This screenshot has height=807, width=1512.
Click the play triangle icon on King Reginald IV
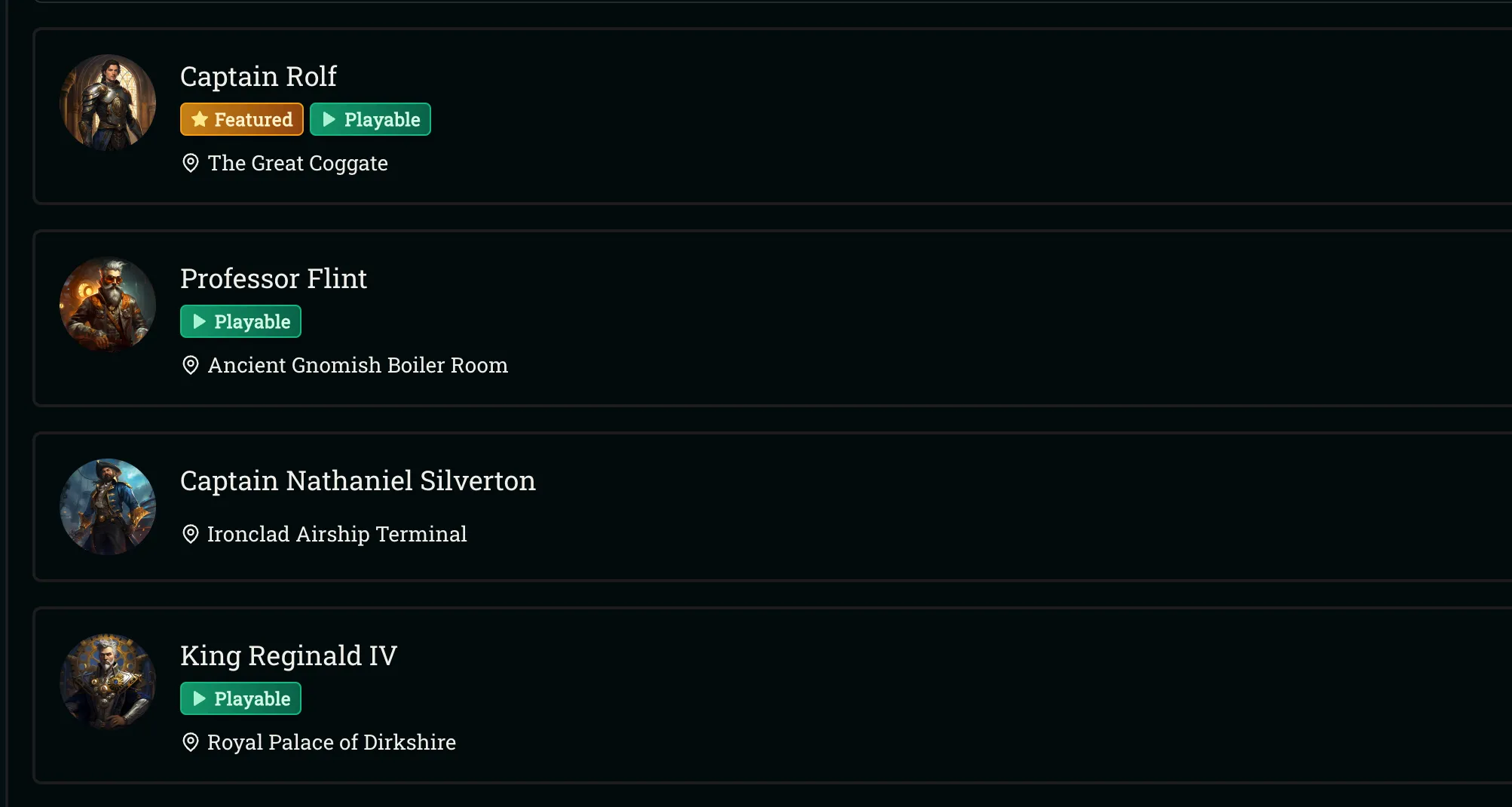(x=199, y=698)
